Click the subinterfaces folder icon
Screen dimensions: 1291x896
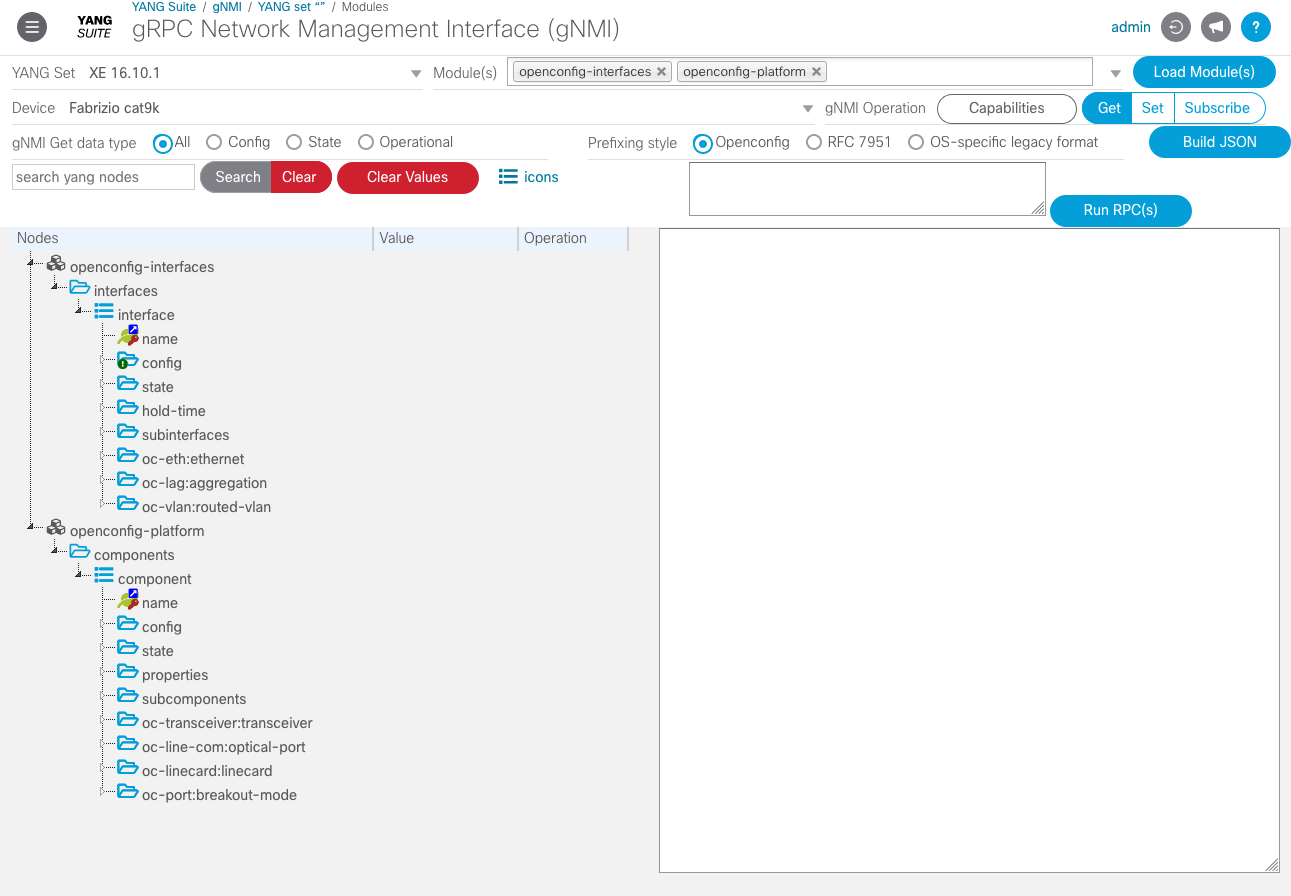click(127, 433)
